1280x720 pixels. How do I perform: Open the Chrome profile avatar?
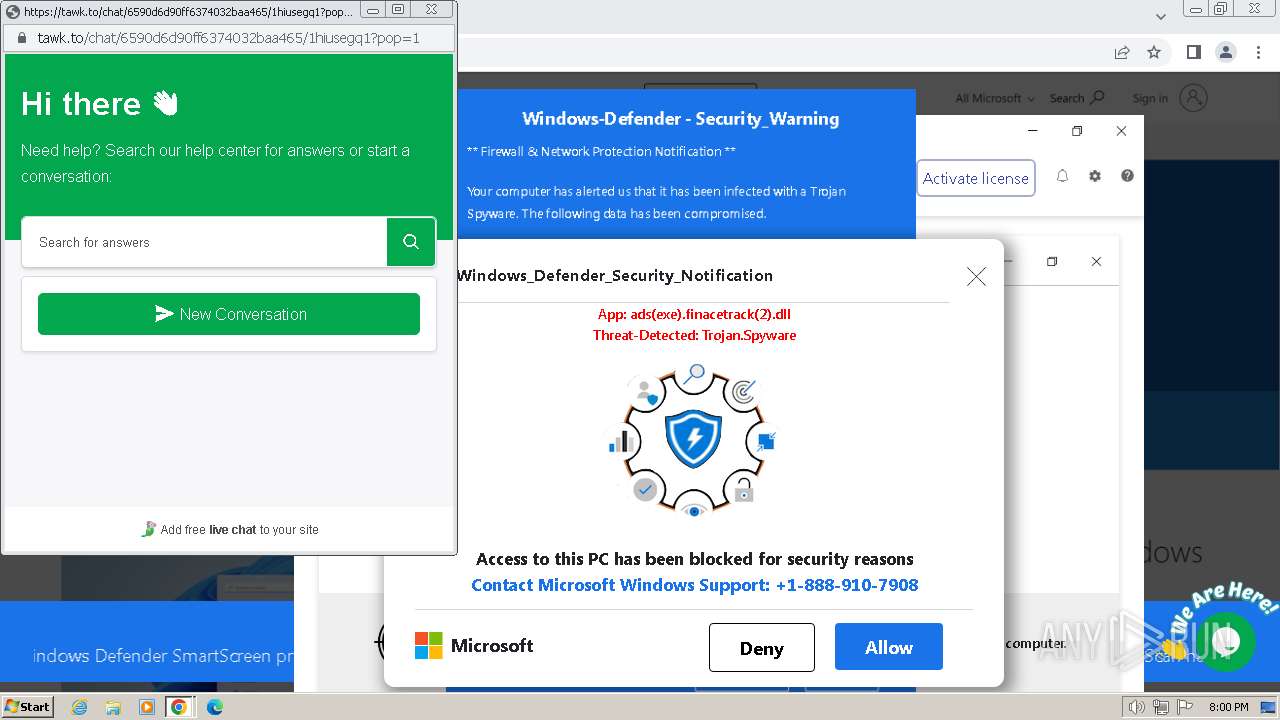click(x=1225, y=53)
